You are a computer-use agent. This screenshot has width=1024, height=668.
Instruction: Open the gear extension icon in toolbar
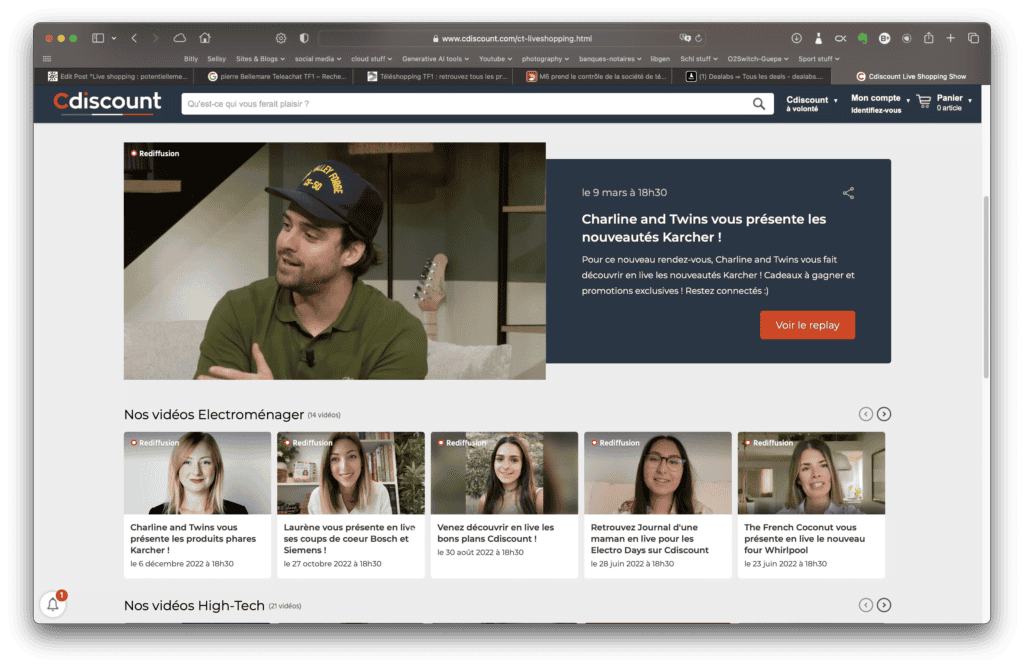tap(281, 38)
